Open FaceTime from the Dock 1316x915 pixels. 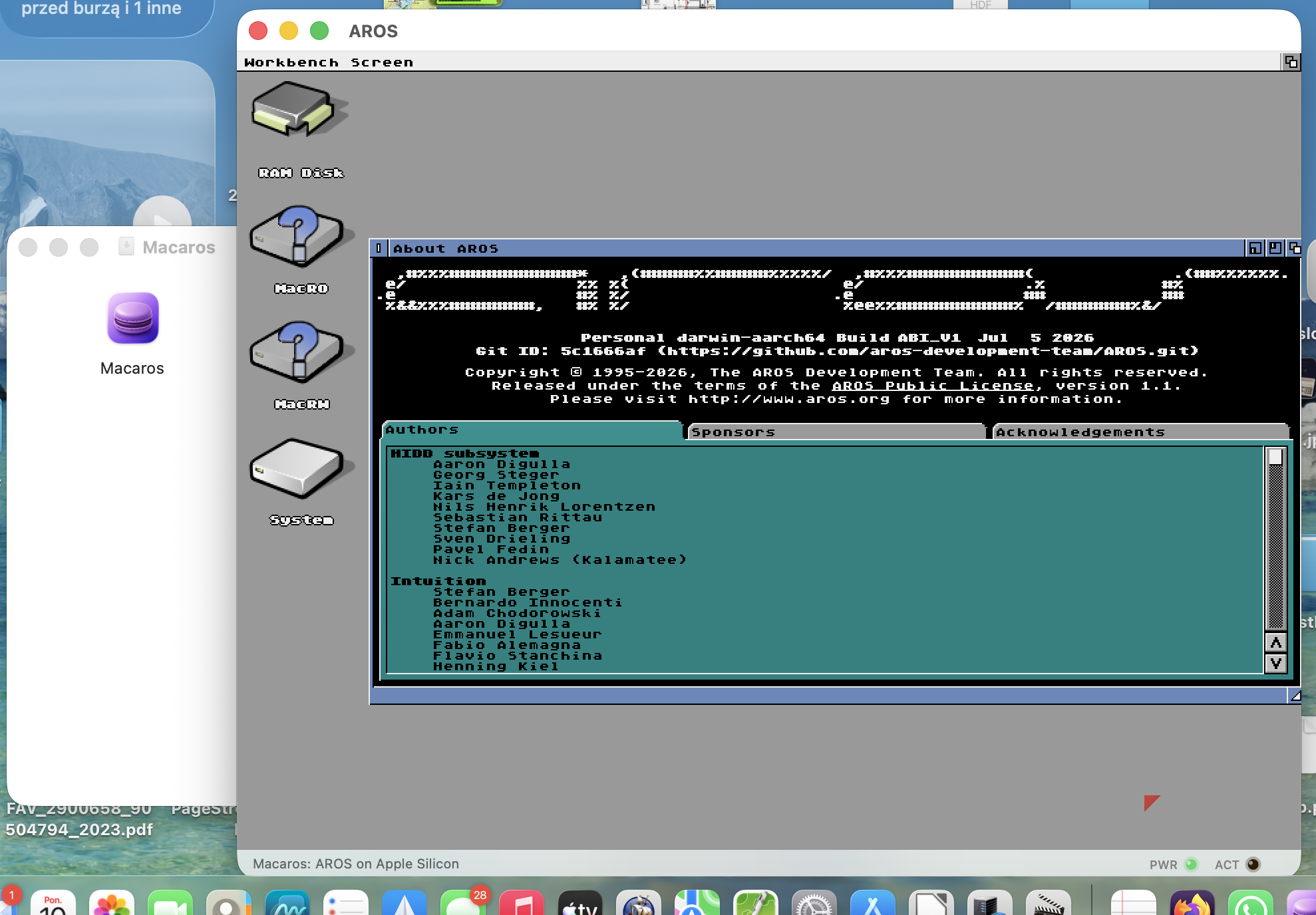[x=170, y=902]
